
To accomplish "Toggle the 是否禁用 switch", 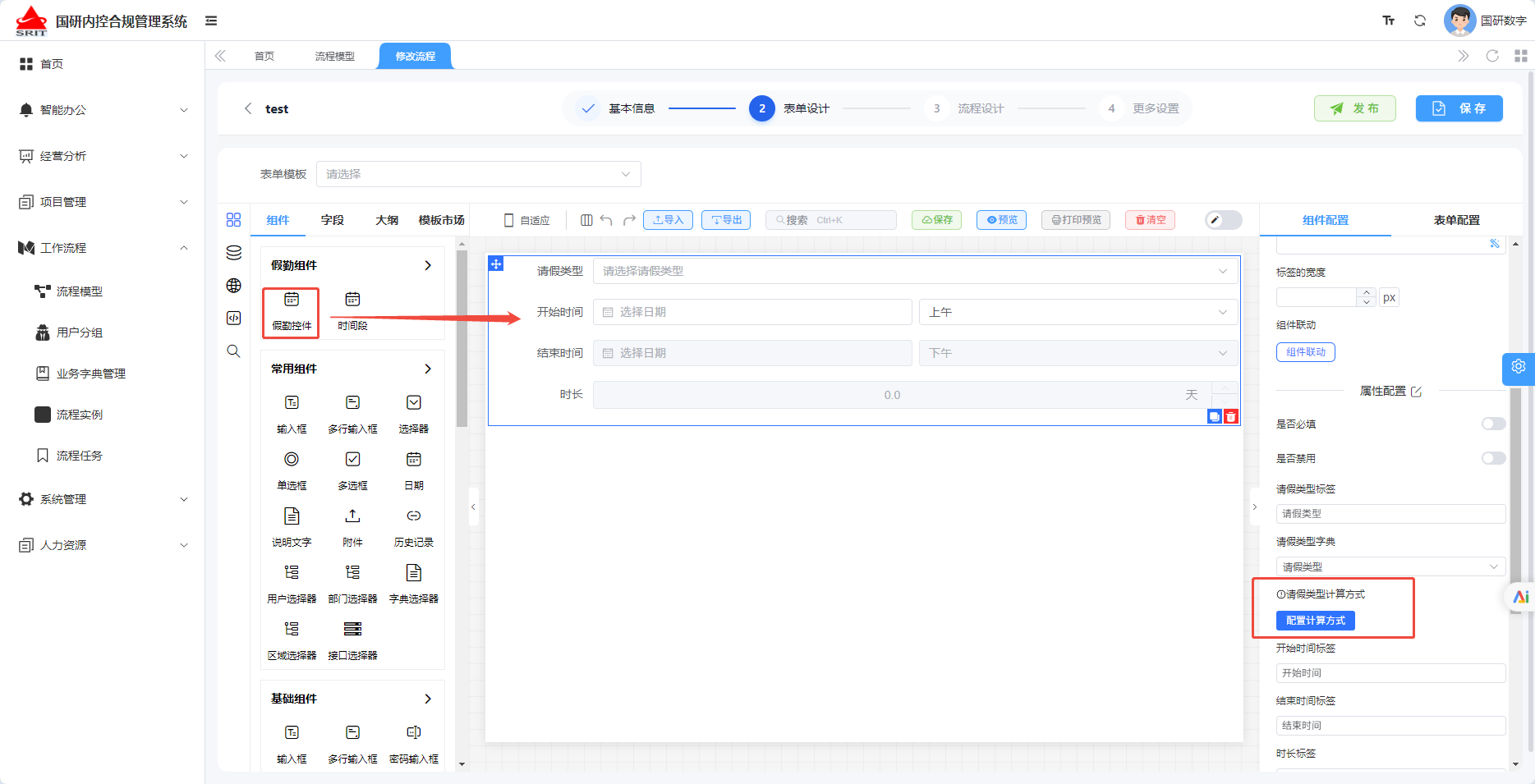I will click(x=1493, y=458).
